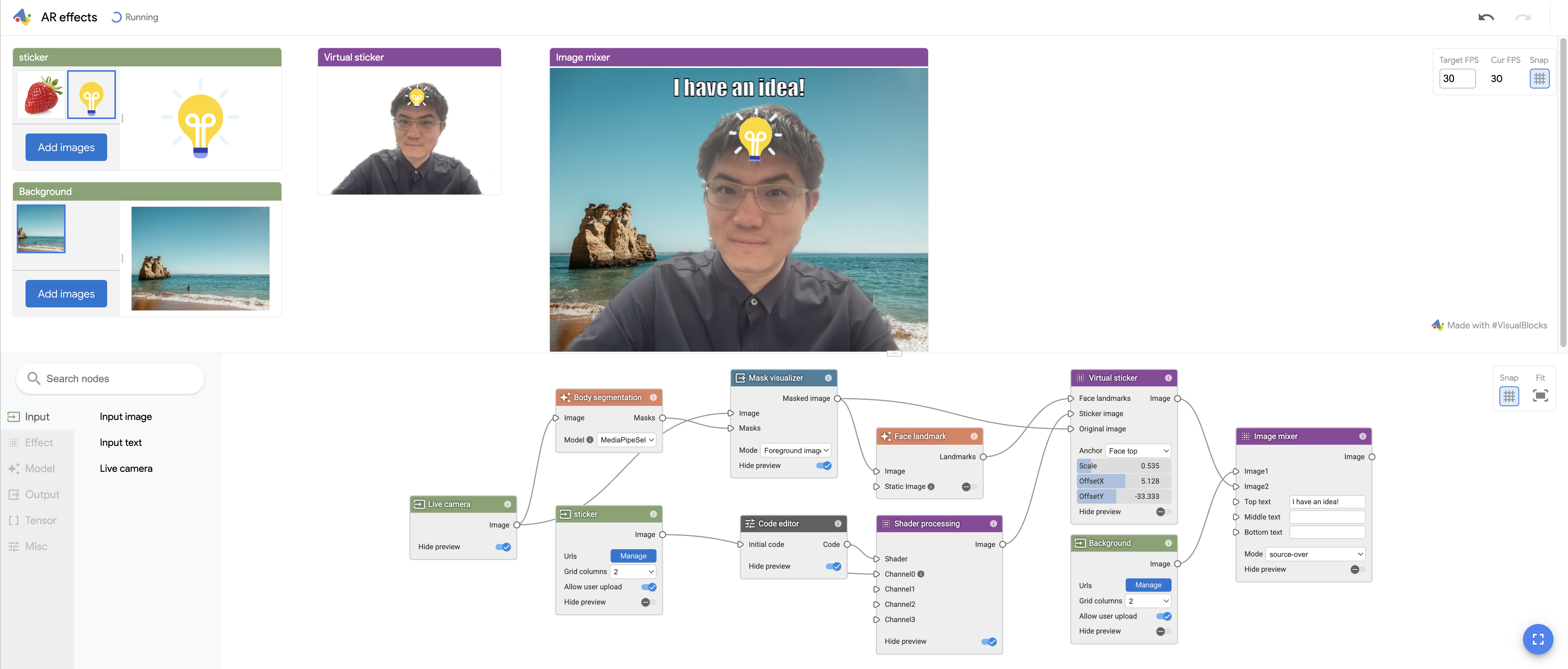Viewport: 1568px width, 669px height.
Task: Open info icon on Shader processing node
Action: click(993, 524)
